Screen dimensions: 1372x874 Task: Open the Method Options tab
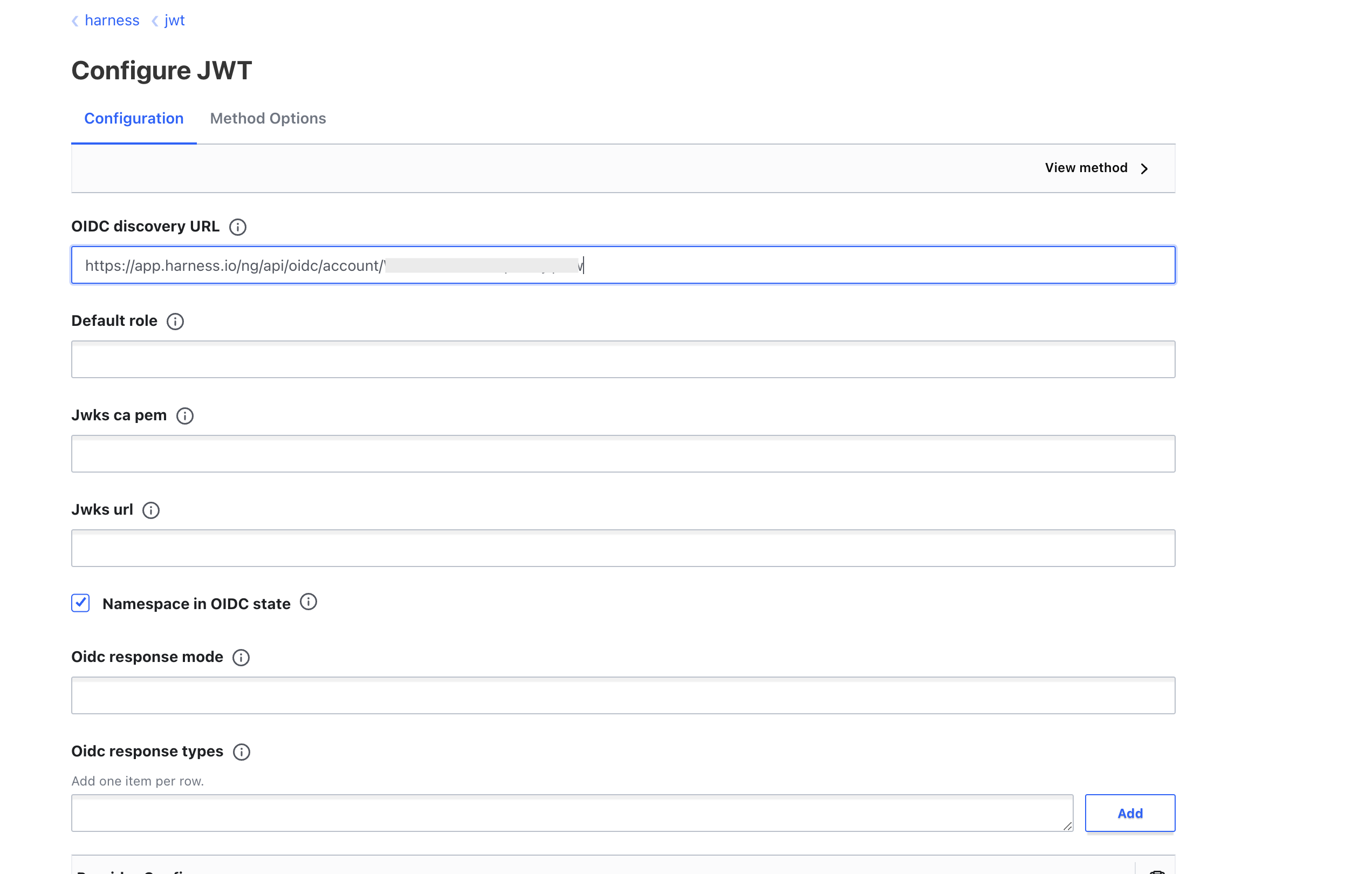click(x=267, y=118)
